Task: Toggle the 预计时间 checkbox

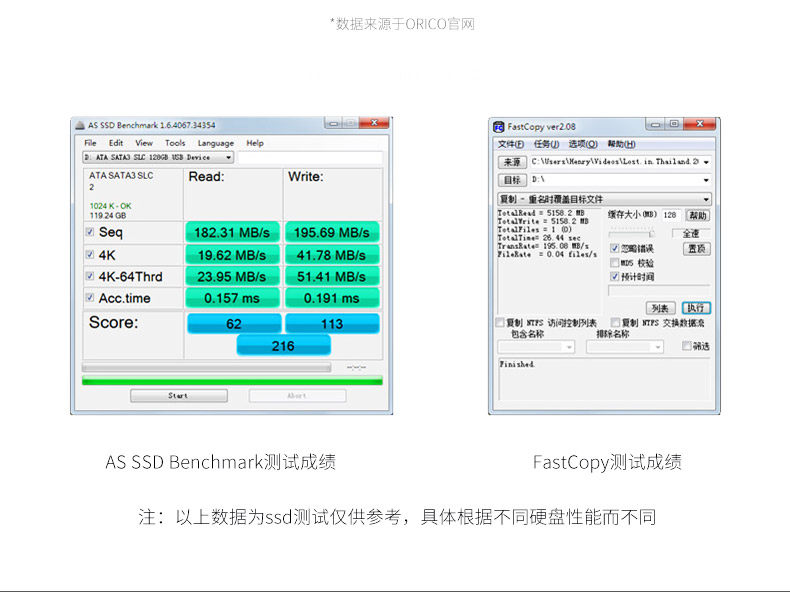Action: coord(614,276)
